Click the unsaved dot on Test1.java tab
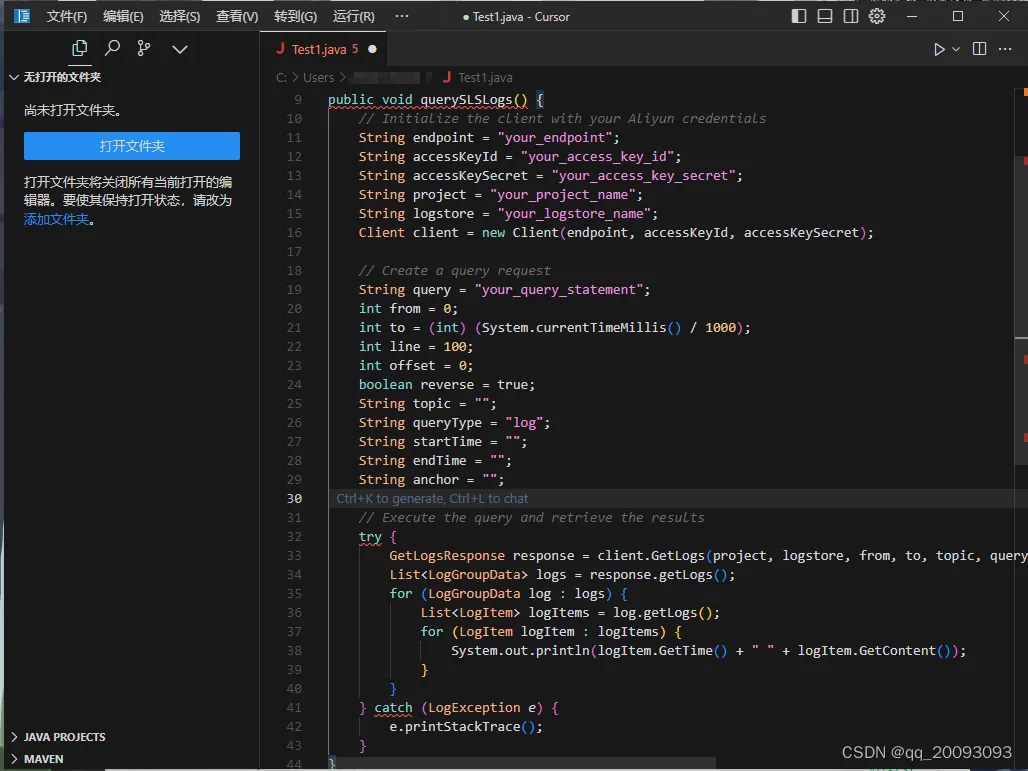The height and width of the screenshot is (771, 1028). [372, 49]
